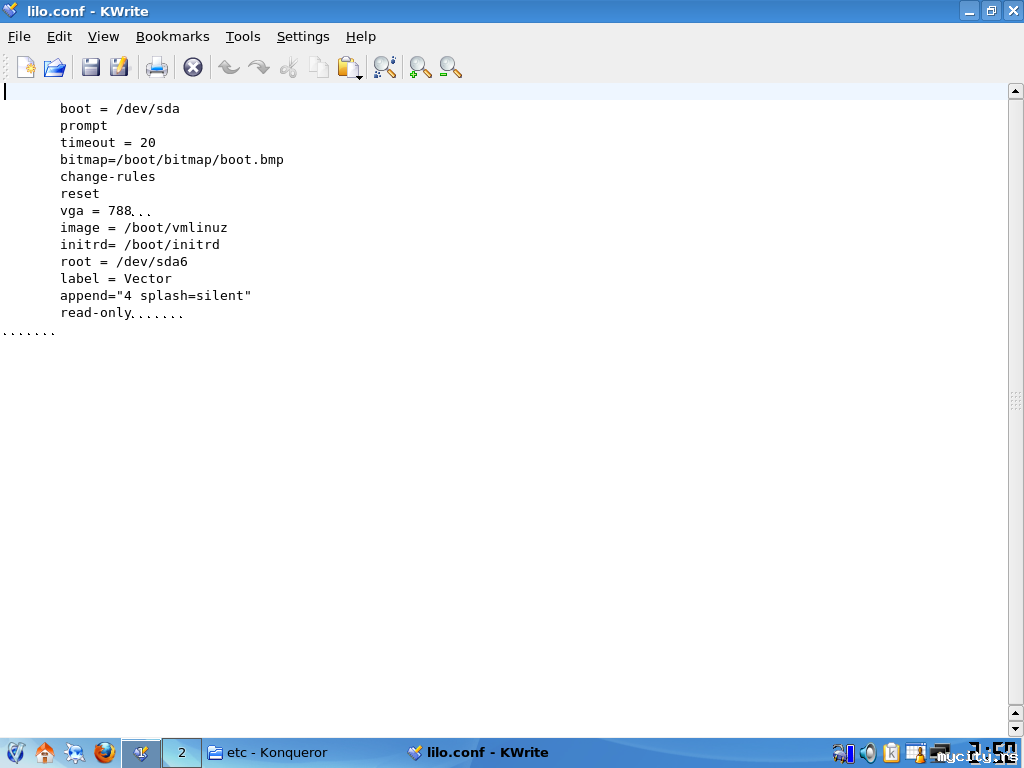Click the 'read-only' line

96,312
